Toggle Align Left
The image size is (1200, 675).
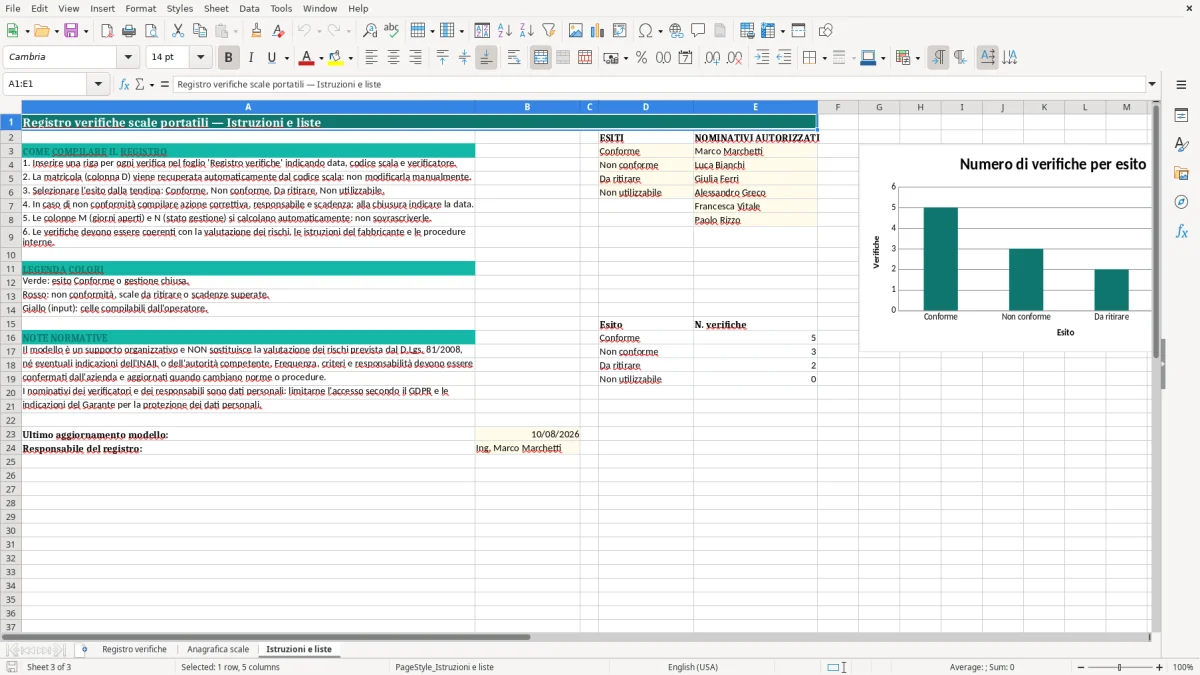coord(371,58)
